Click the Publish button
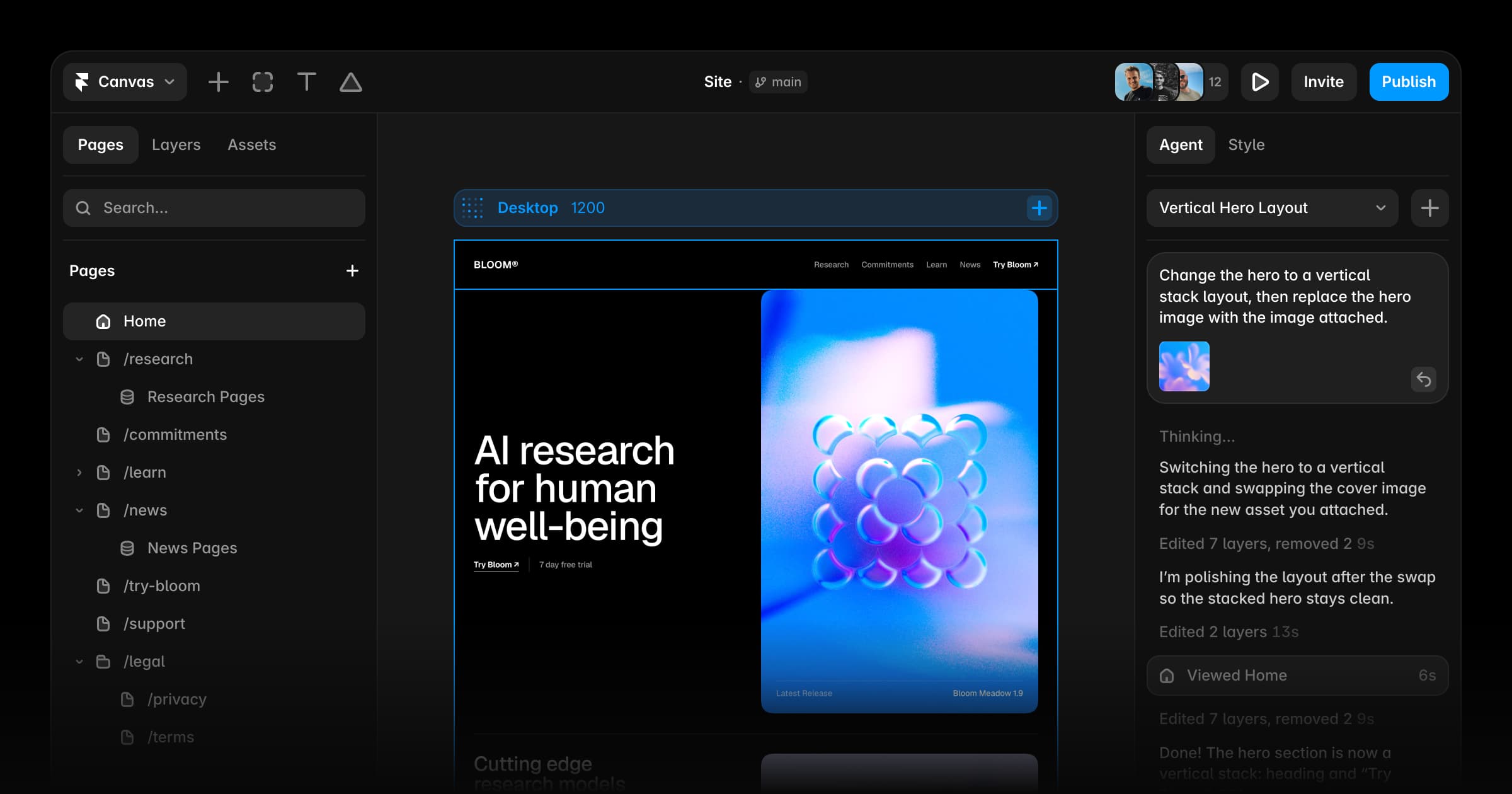 1409,82
